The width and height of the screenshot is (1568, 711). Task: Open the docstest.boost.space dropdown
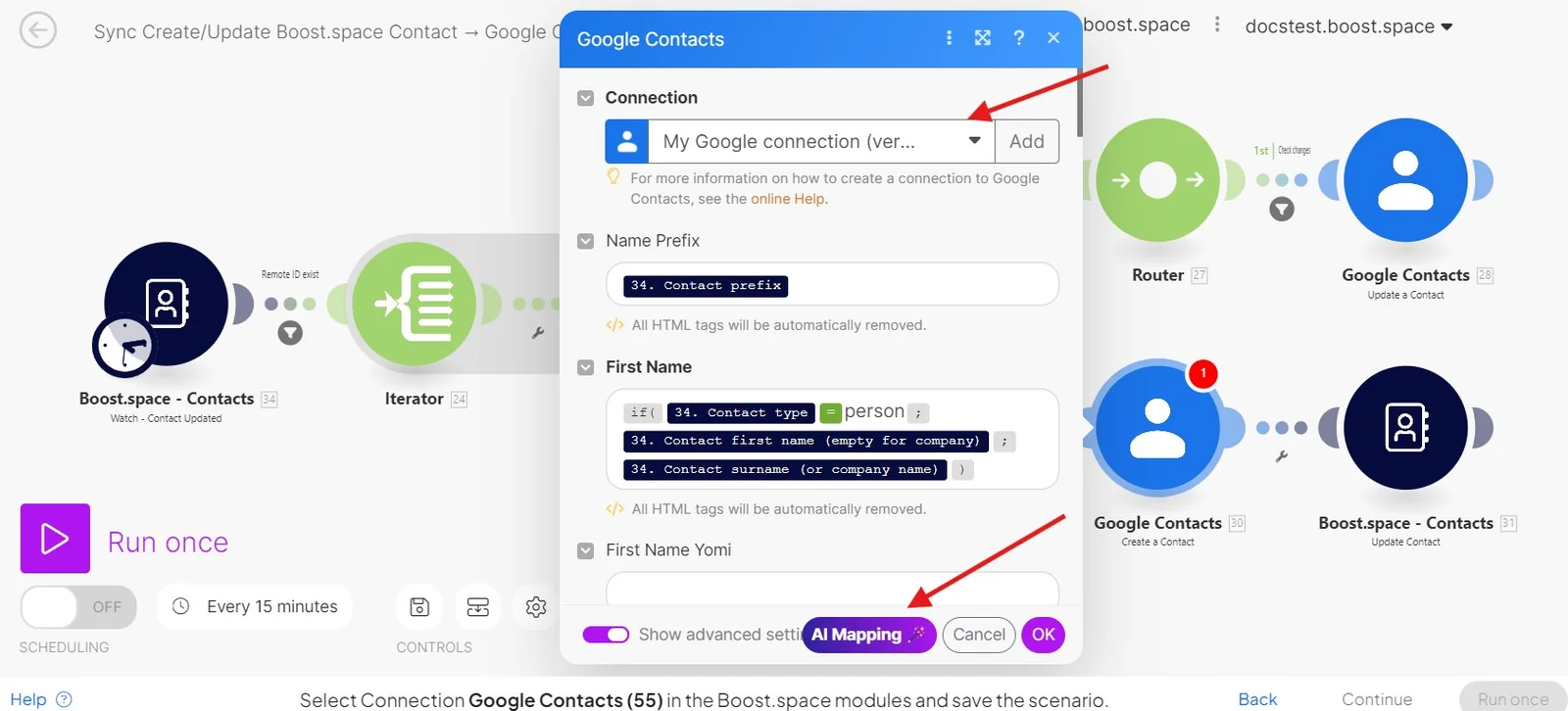pyautogui.click(x=1348, y=26)
